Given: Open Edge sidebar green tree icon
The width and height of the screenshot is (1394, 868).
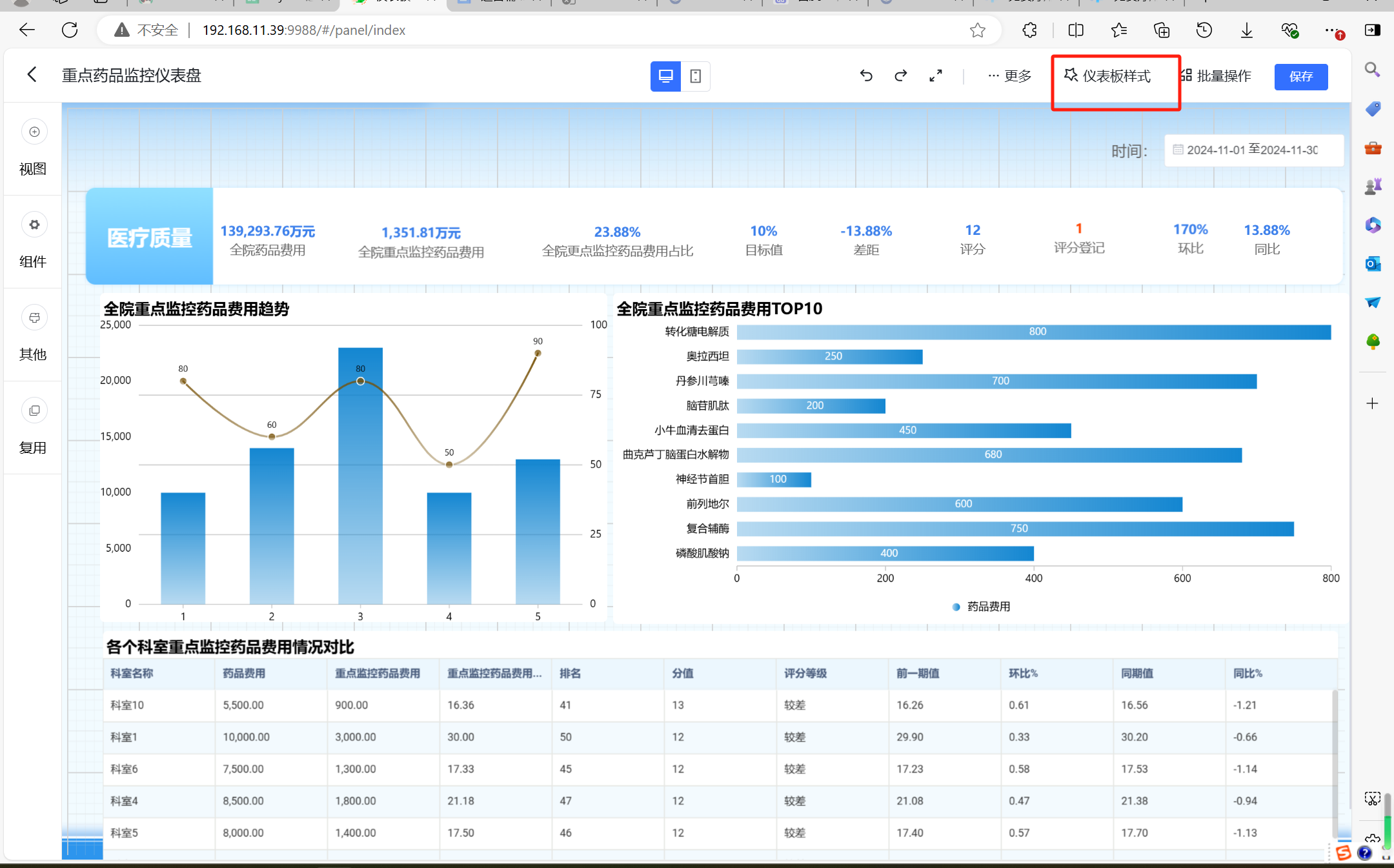Looking at the screenshot, I should 1373,341.
